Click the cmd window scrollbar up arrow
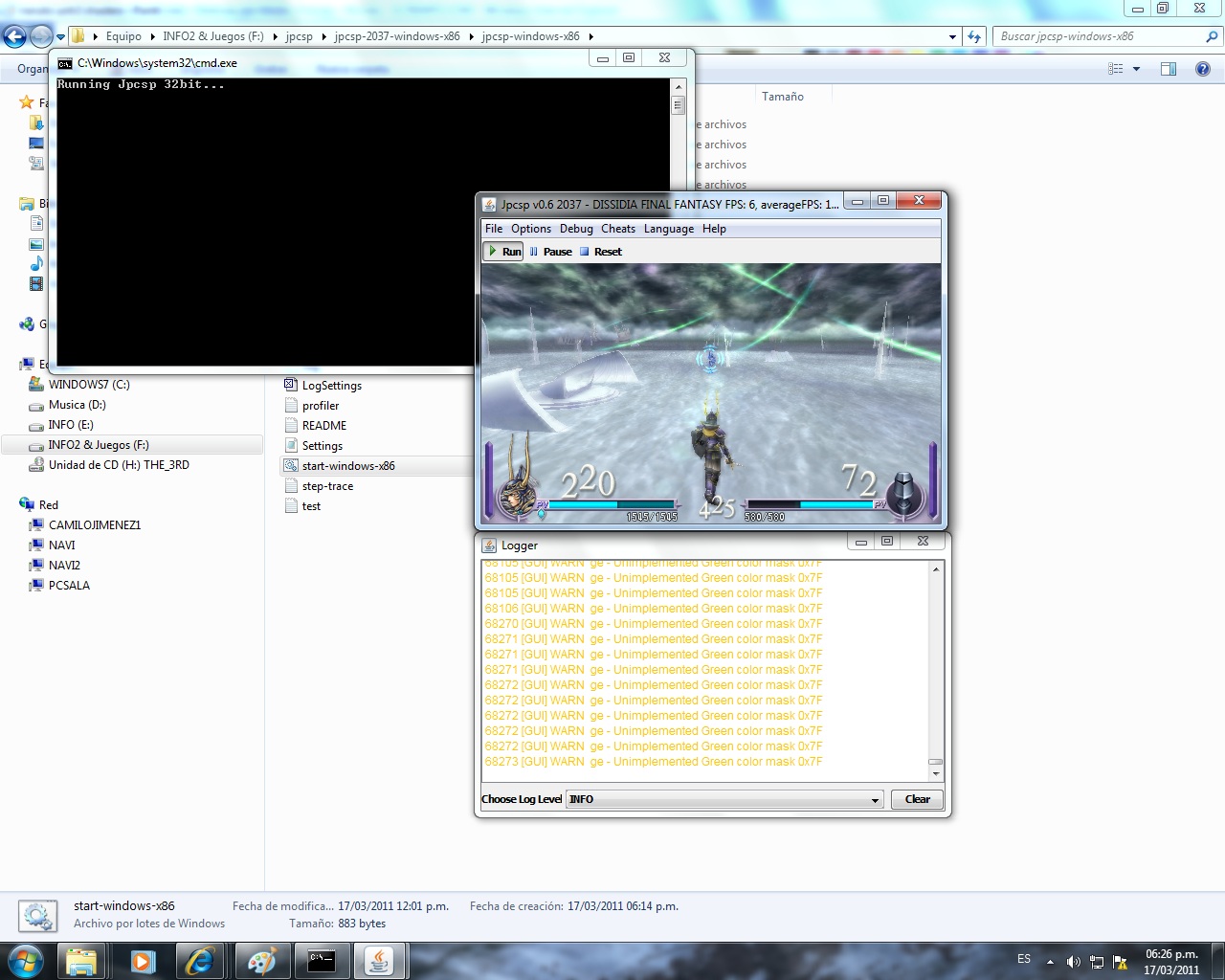Viewport: 1225px width, 980px height. point(678,86)
